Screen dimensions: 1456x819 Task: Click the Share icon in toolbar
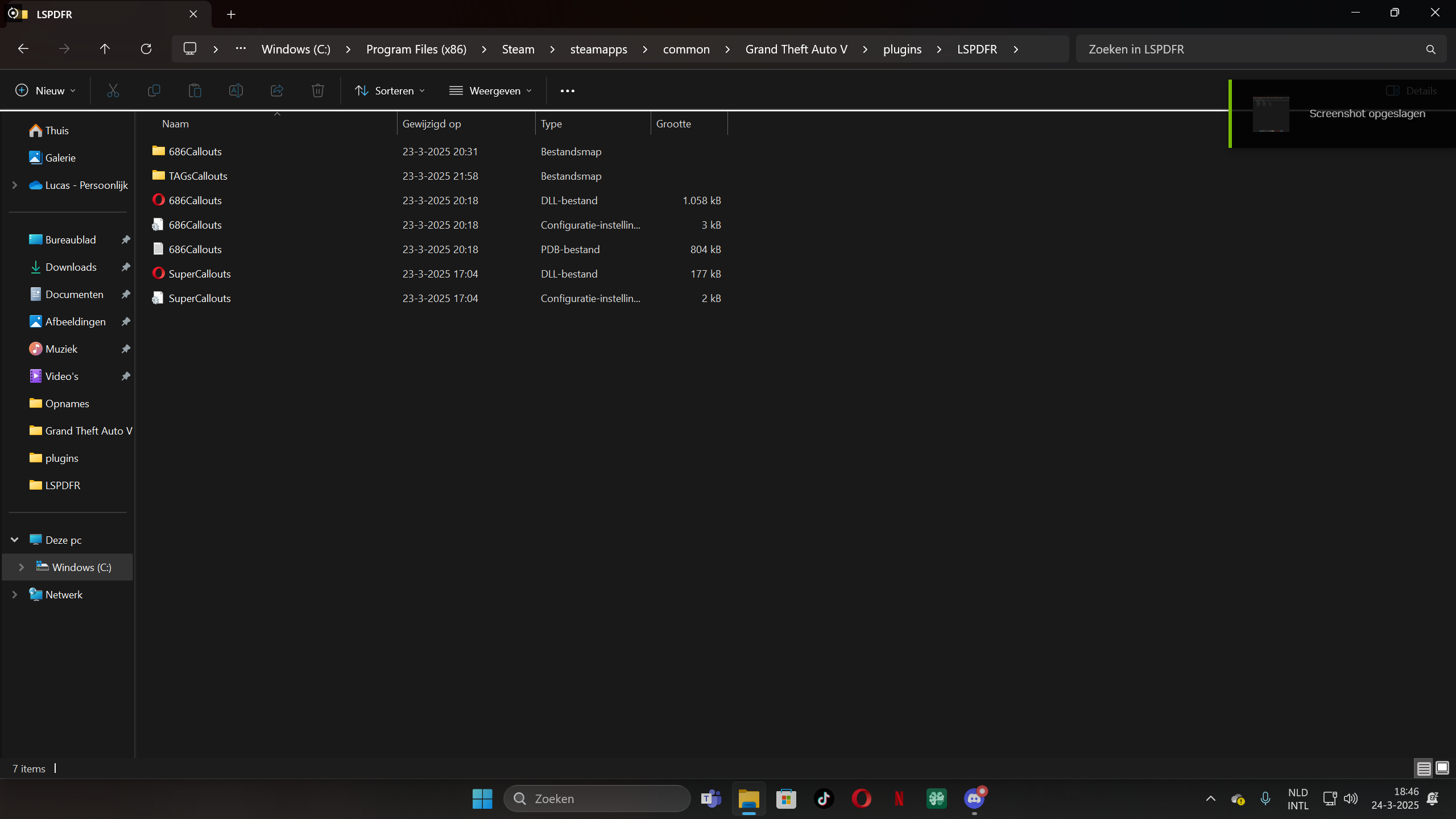(277, 90)
